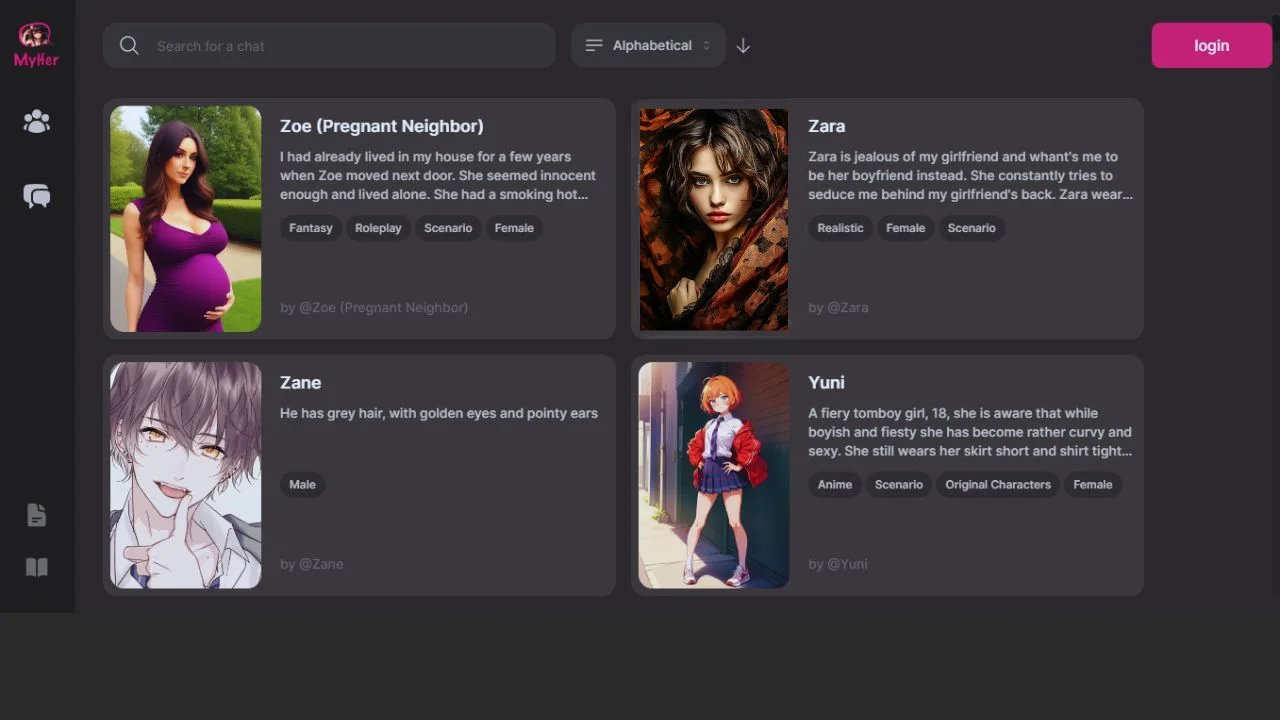Click the Zara card title
The image size is (1280, 720).
(826, 126)
